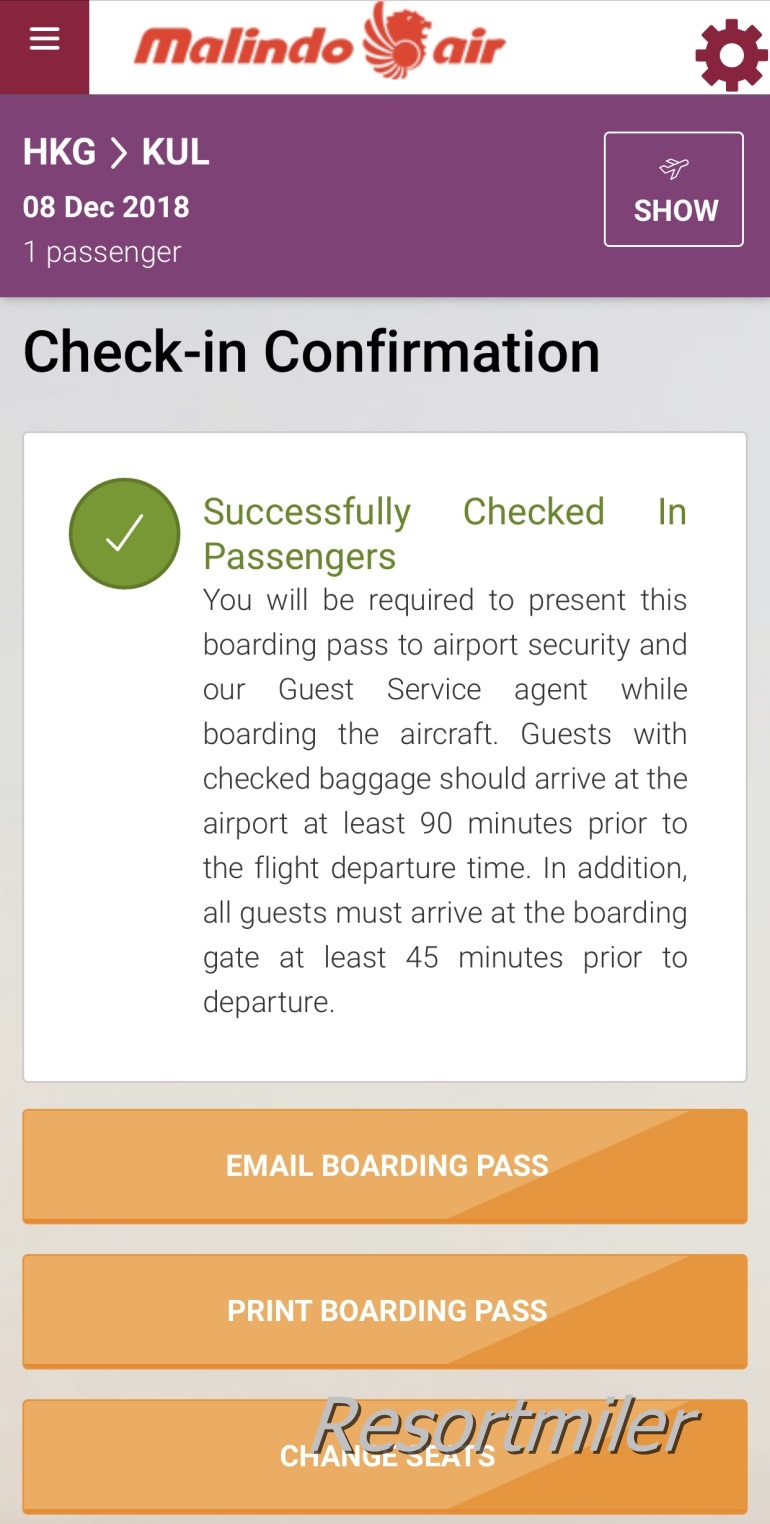Tap the Malindo wordmark in the logo

[245, 46]
